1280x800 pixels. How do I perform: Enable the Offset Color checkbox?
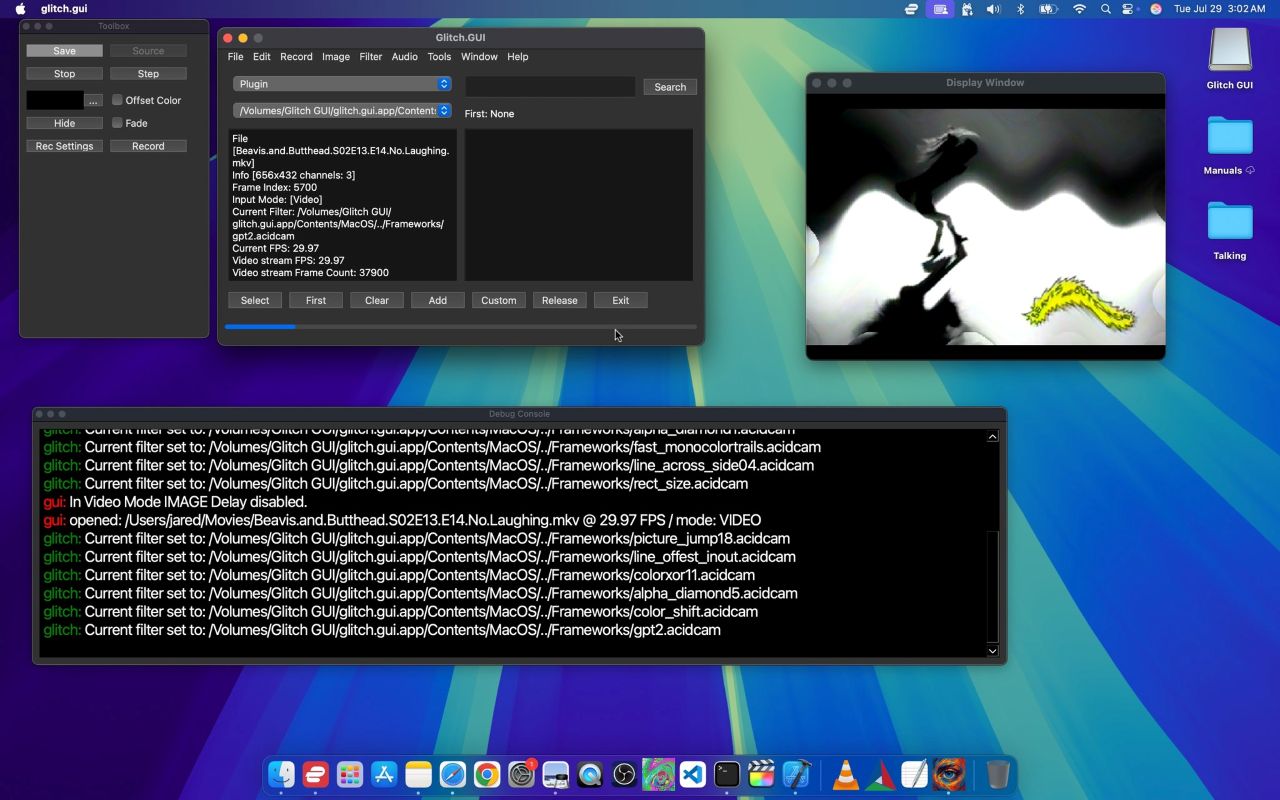[x=117, y=100]
